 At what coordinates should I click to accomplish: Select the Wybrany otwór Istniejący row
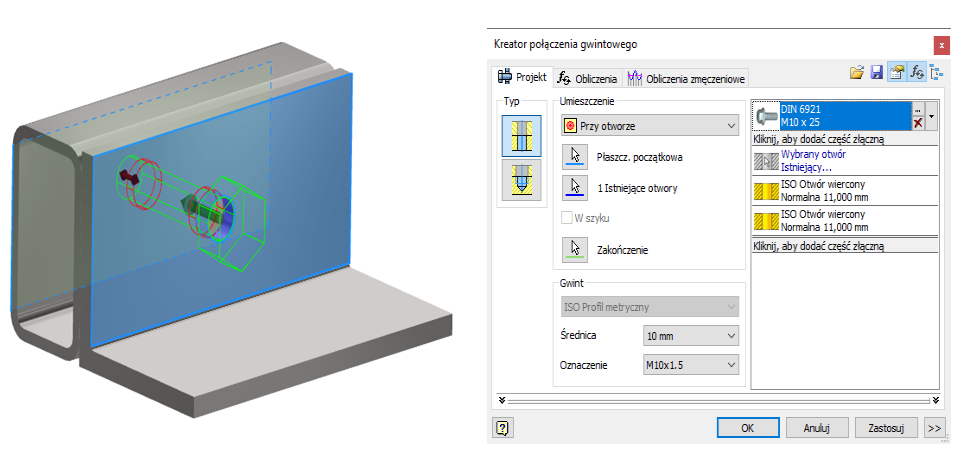pyautogui.click(x=845, y=161)
